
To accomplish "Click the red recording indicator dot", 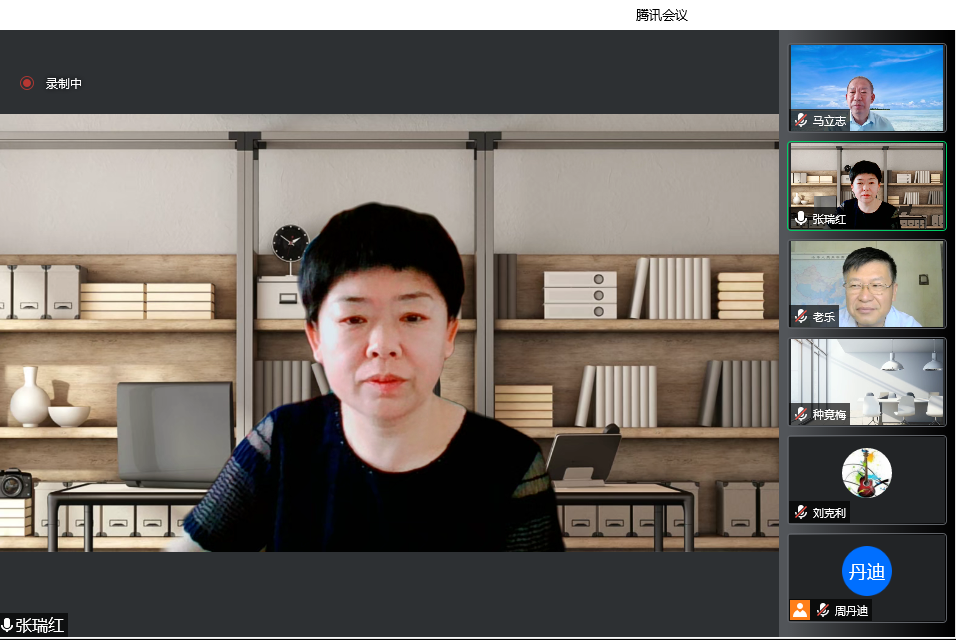I will 27,83.
